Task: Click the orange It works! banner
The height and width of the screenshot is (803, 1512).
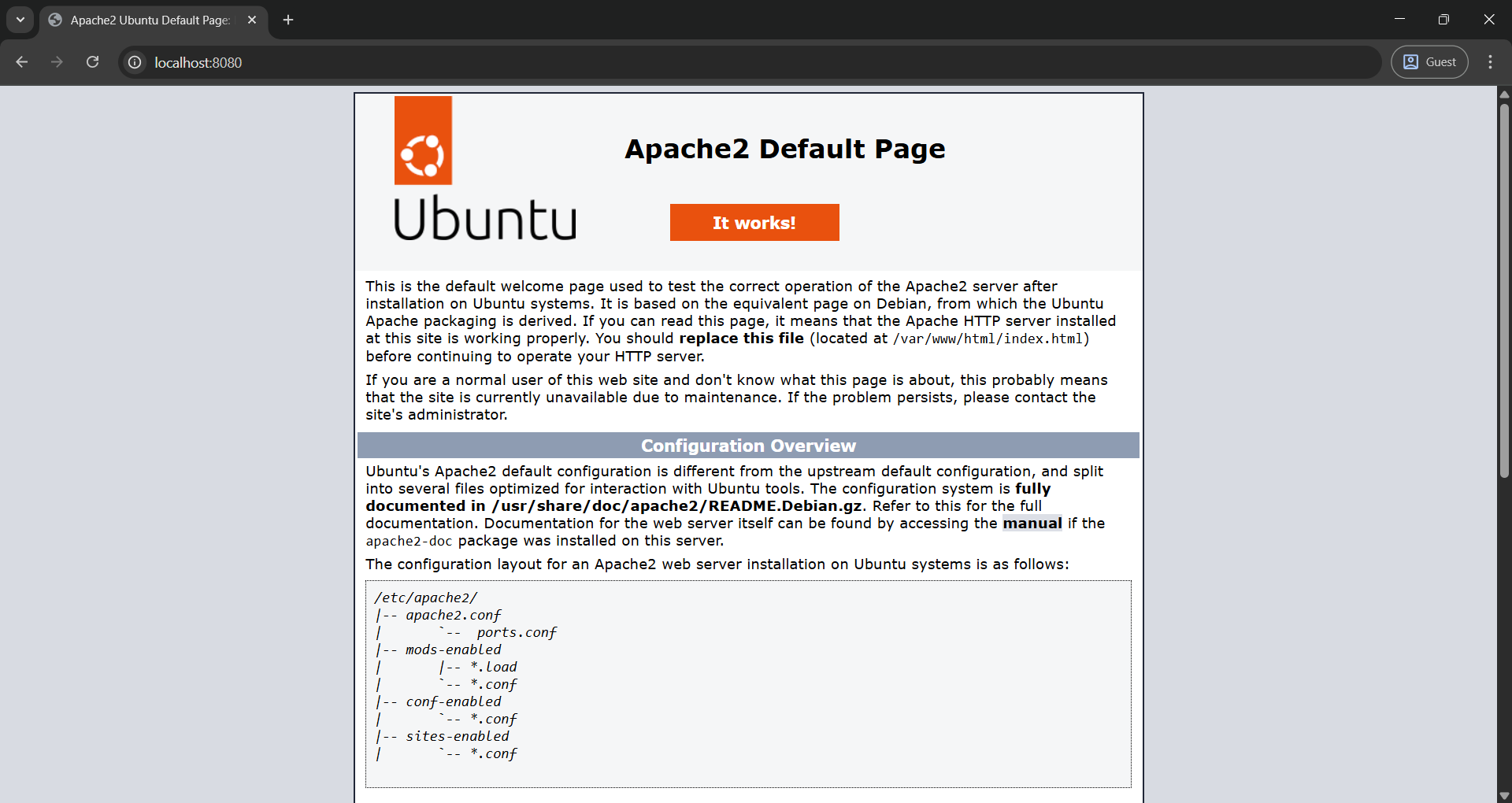Action: click(754, 223)
